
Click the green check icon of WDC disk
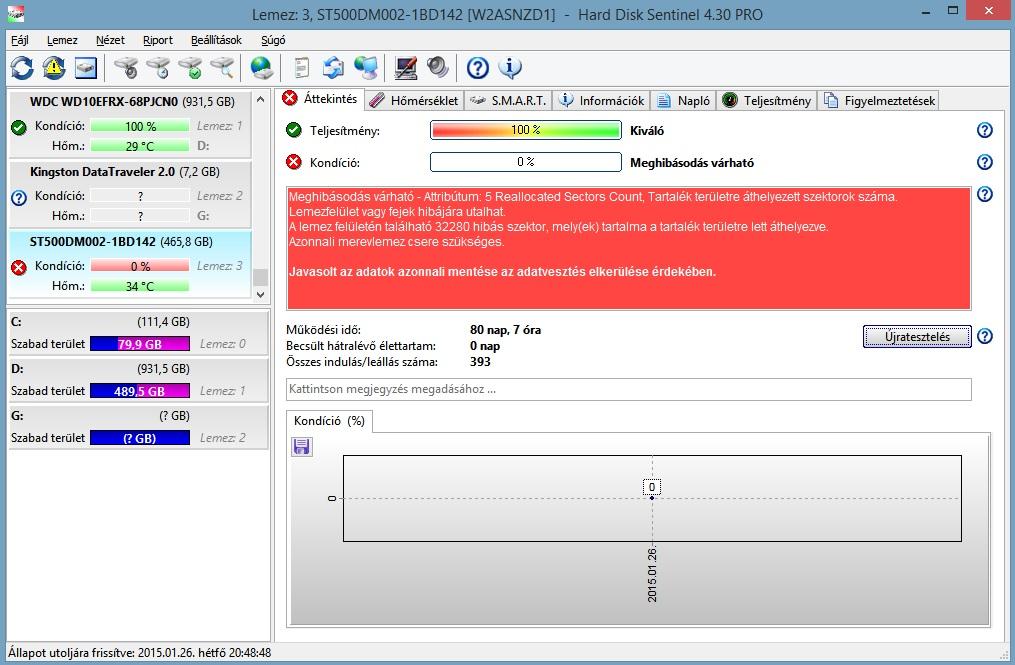click(19, 128)
